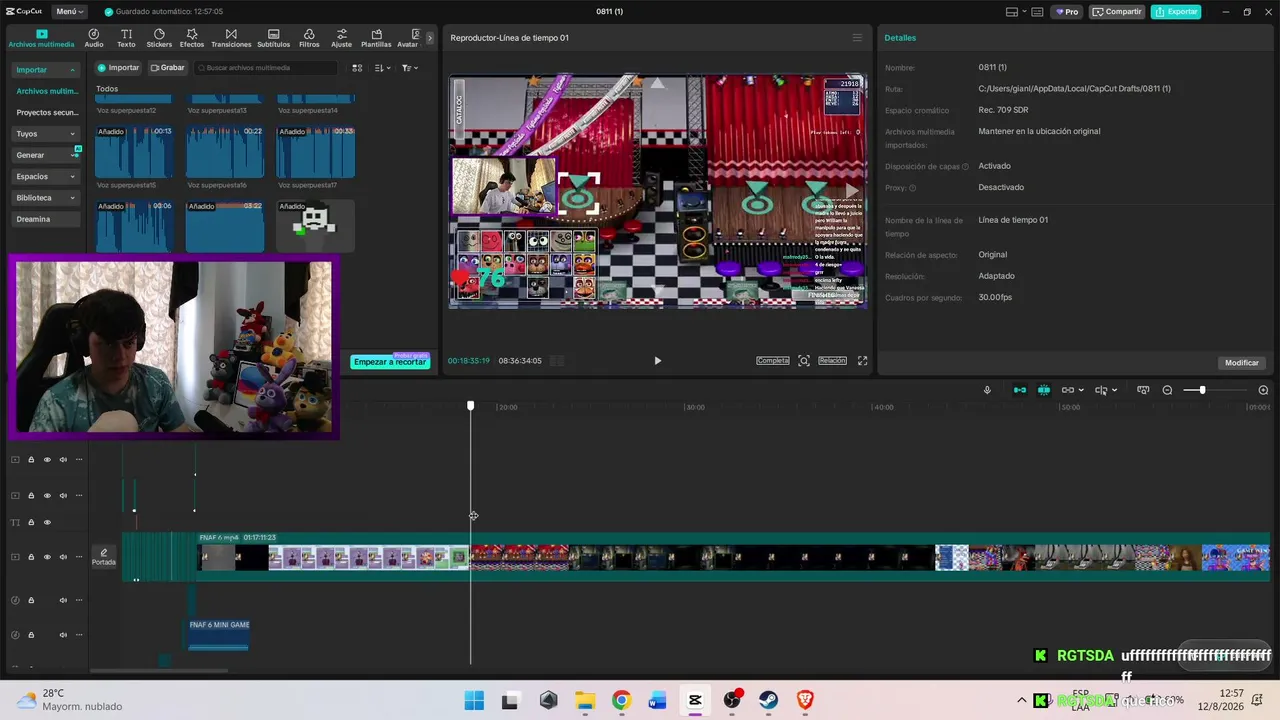Collapse the Importar section in the sidebar
Image resolution: width=1280 pixels, height=720 pixels.
[x=72, y=70]
